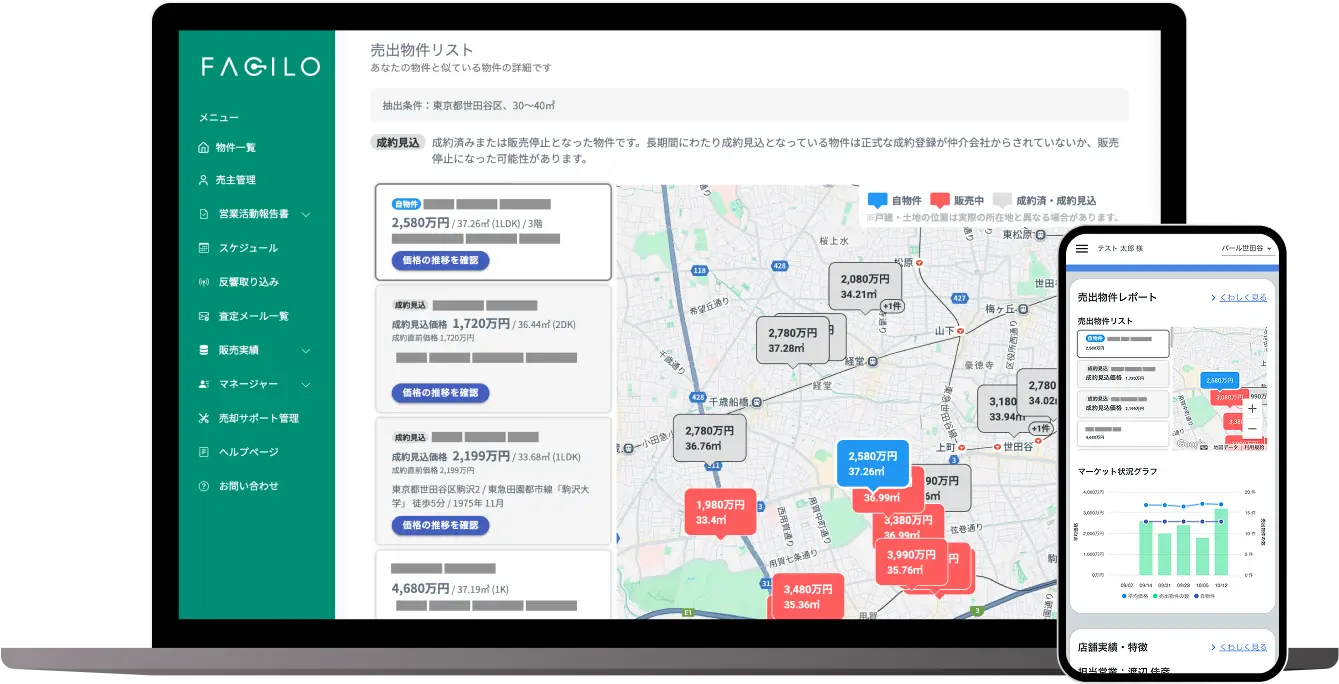Open the hamburger menu on the mobile report
Screen dimensions: 1339x684
(x=1082, y=248)
